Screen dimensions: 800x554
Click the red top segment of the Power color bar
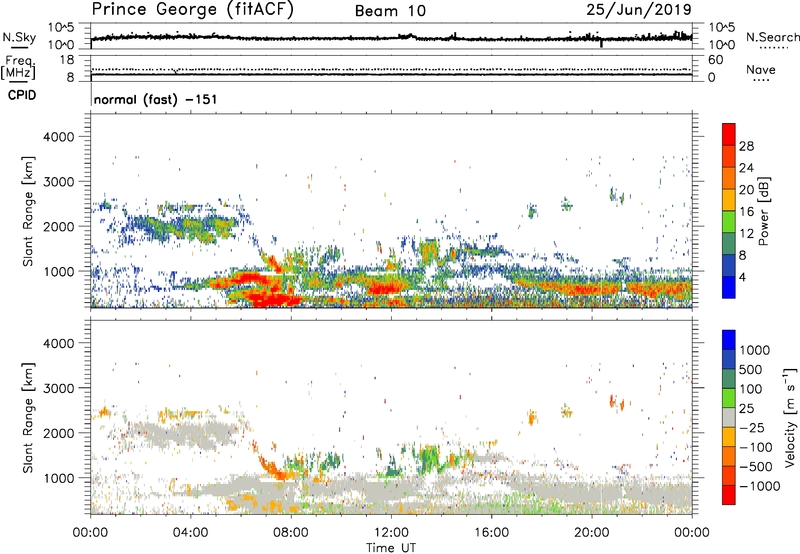(729, 134)
